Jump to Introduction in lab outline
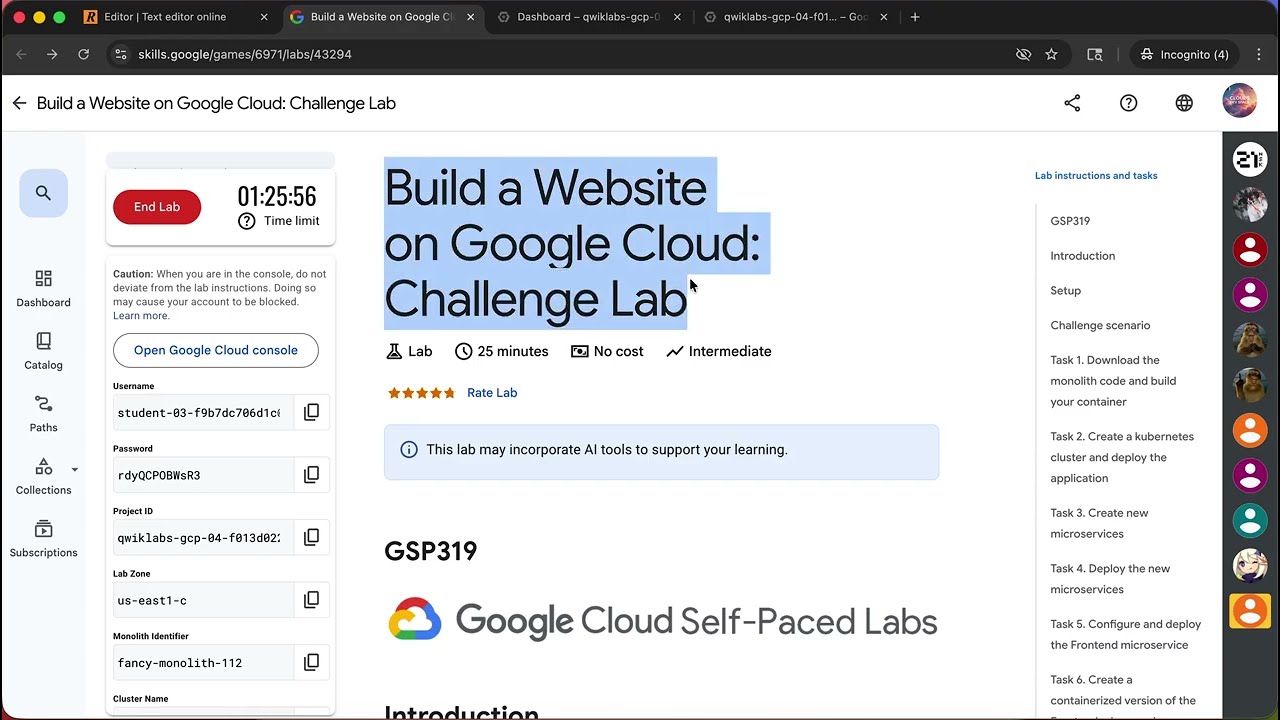 (x=1082, y=256)
